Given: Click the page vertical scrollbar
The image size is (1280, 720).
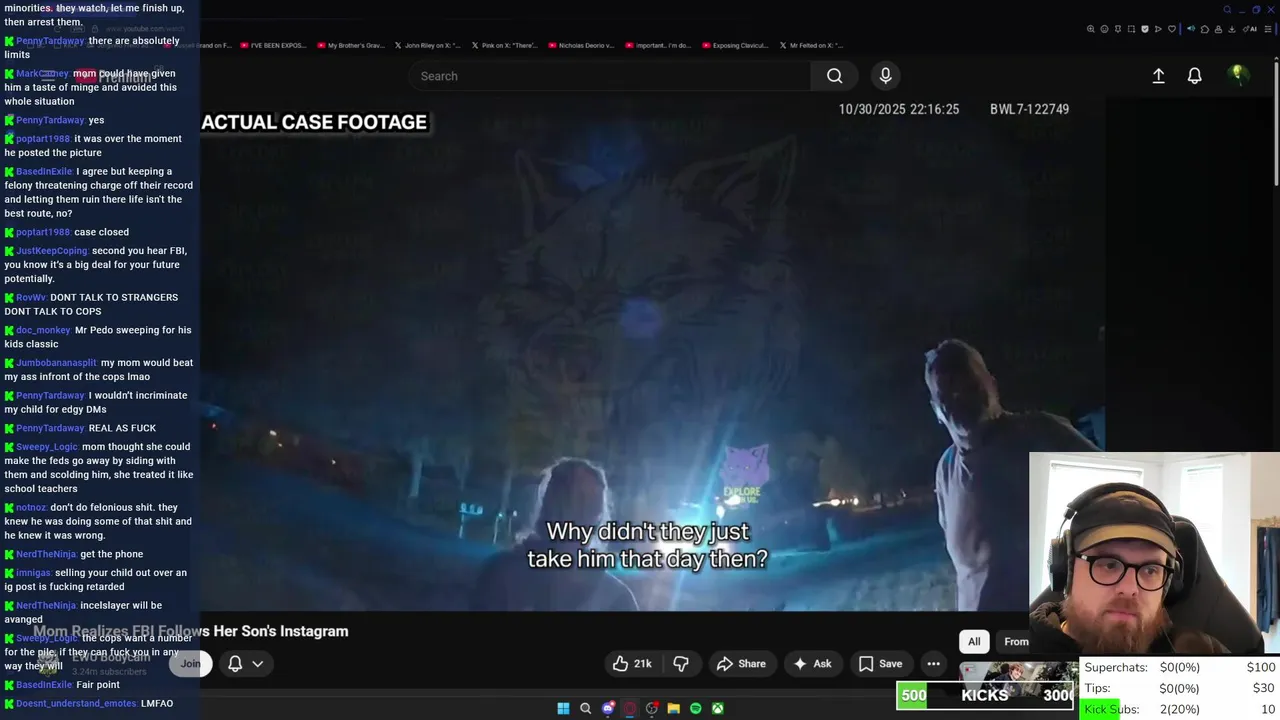Looking at the screenshot, I should point(1276,123).
